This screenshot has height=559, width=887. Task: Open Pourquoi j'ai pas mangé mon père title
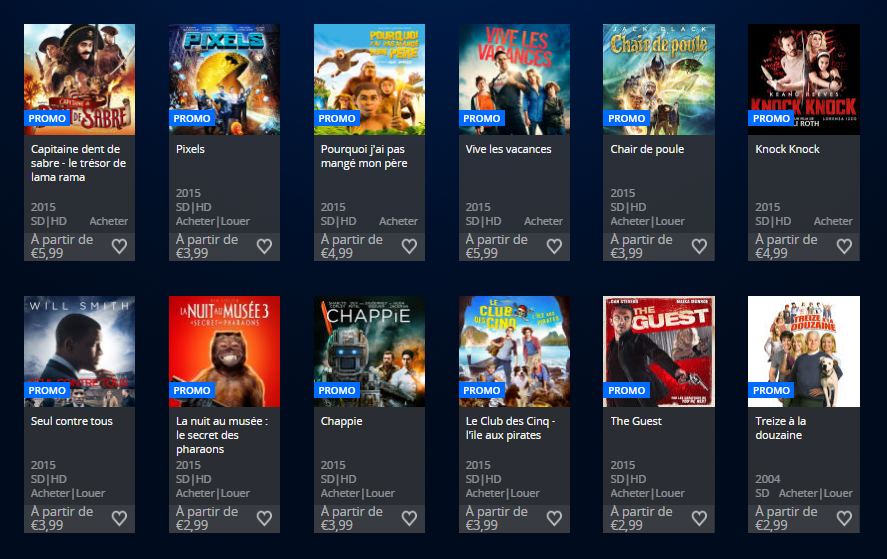[x=364, y=156]
